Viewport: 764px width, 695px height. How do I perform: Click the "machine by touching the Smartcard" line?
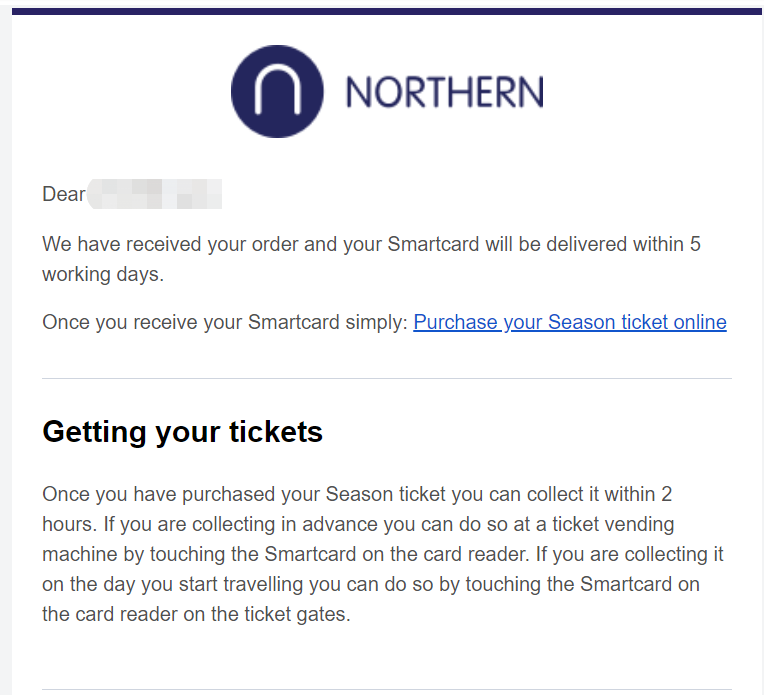pos(199,555)
